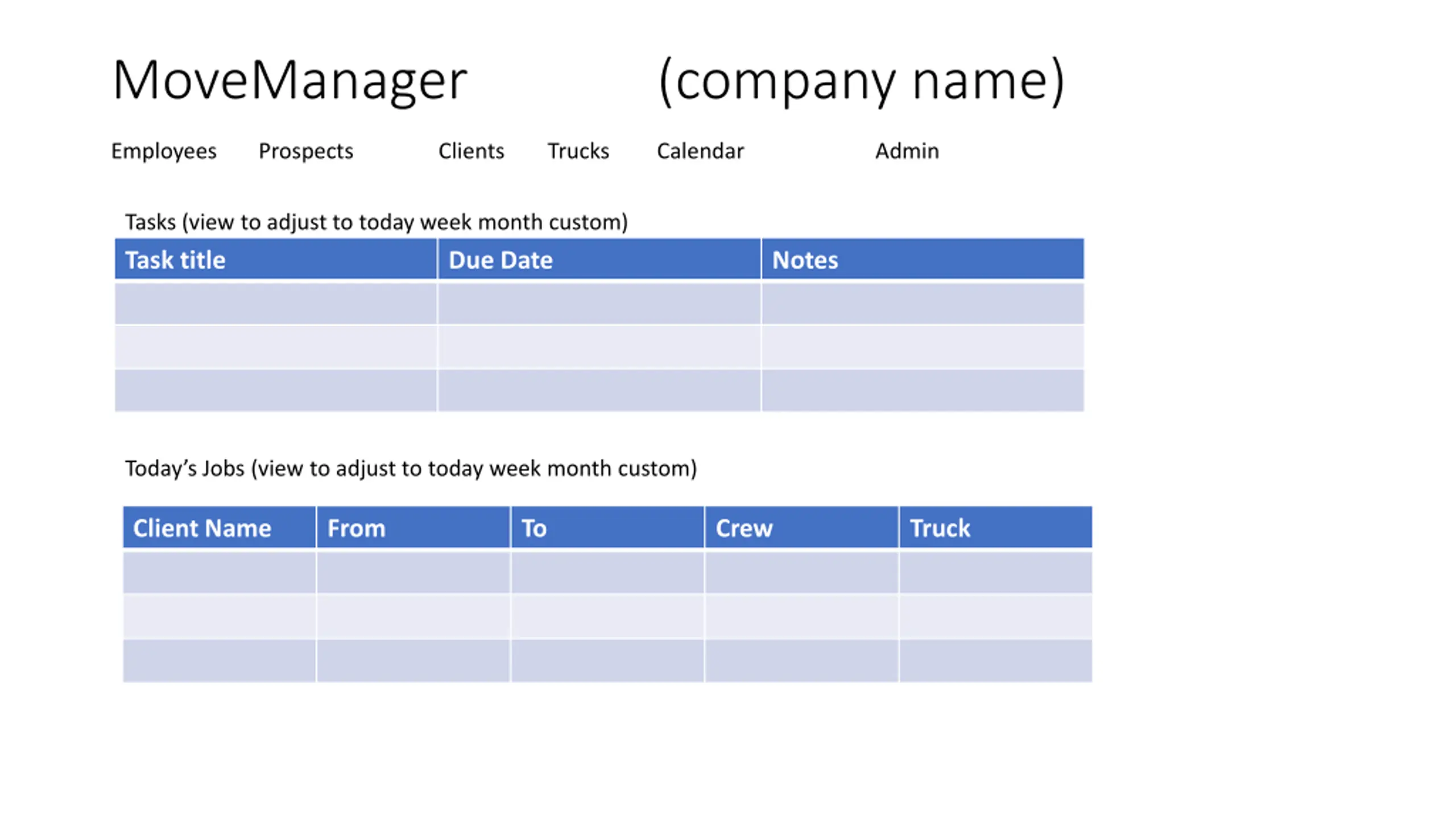Sort jobs by Client Name header
Screen dimensions: 1456x819
pyautogui.click(x=220, y=528)
